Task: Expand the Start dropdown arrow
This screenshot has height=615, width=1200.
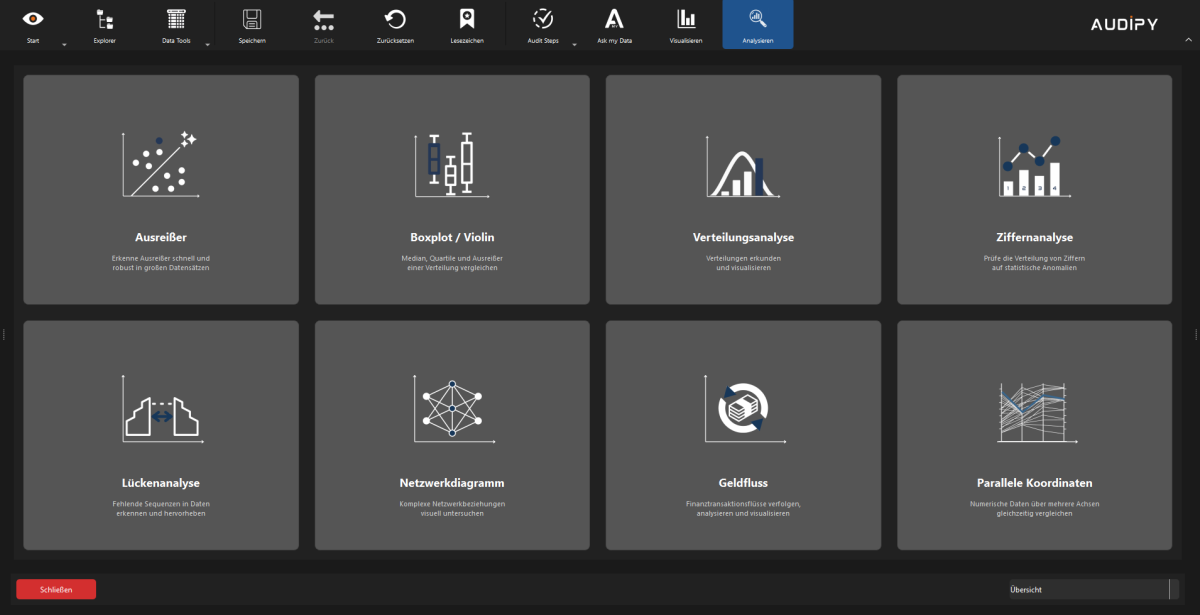Action: (x=64, y=44)
